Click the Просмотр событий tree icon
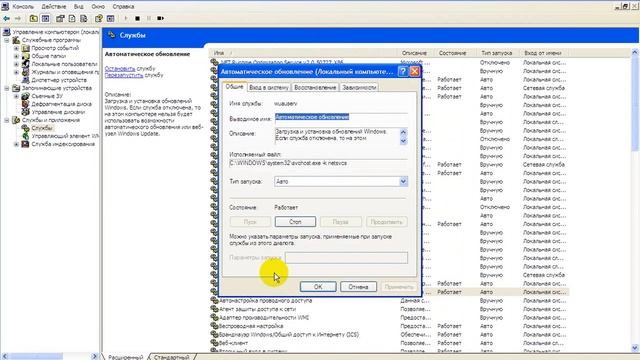Viewport: 640px width, 360px height. pyautogui.click(x=26, y=48)
